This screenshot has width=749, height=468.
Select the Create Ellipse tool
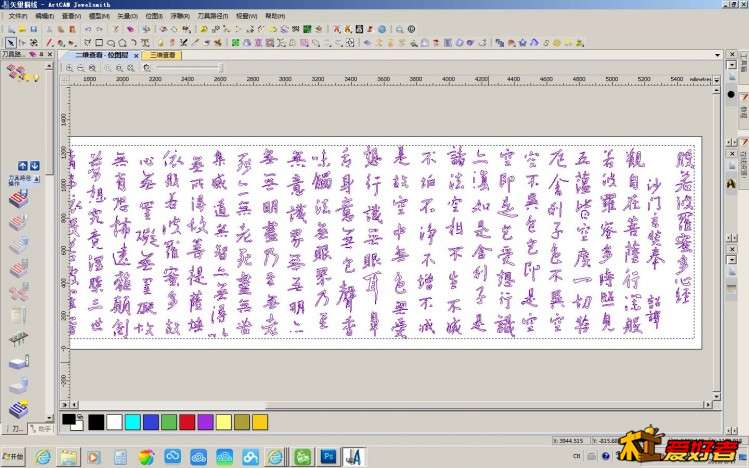coord(111,43)
